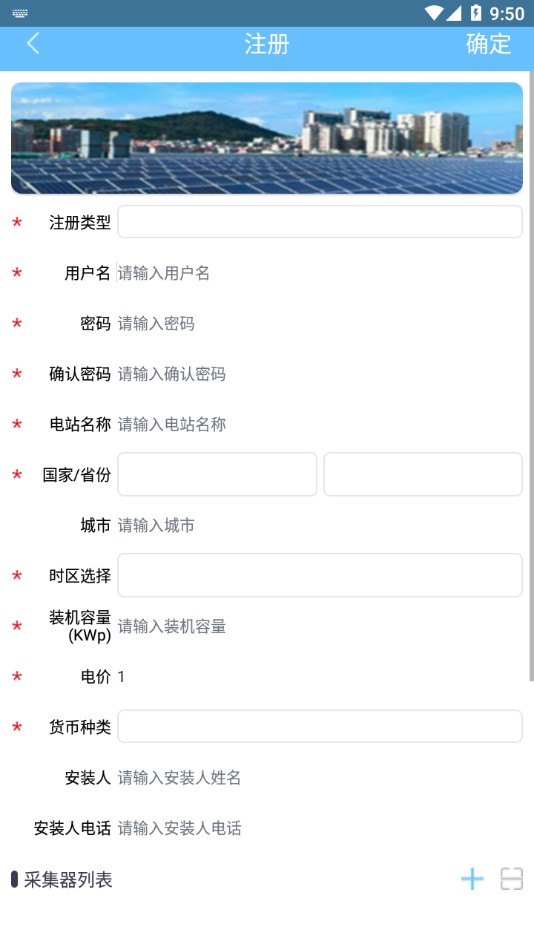This screenshot has height=950, width=534.
Task: Tap the cellular signal icon
Action: coord(453,13)
